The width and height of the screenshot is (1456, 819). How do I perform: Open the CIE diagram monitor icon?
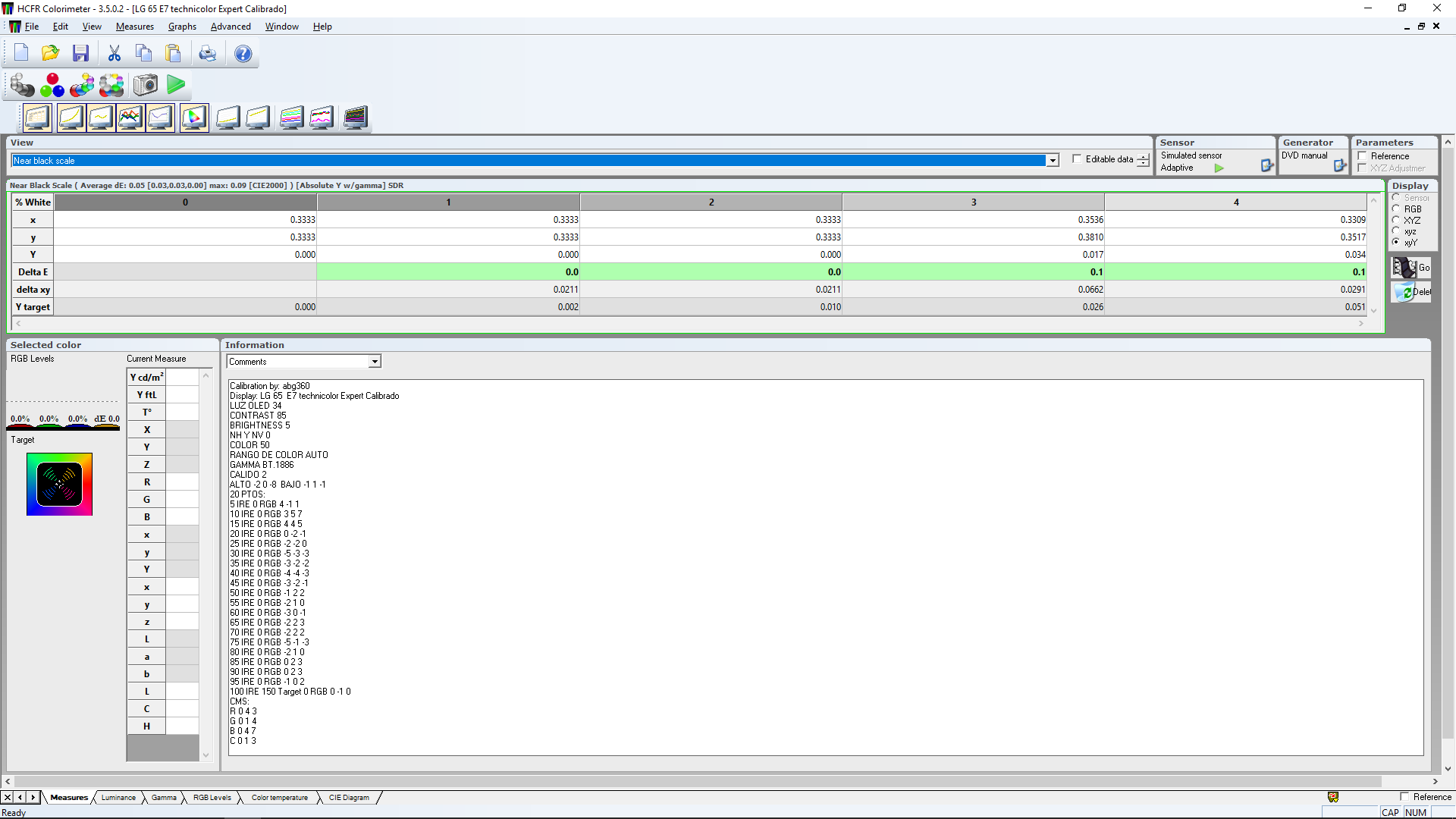click(x=194, y=118)
